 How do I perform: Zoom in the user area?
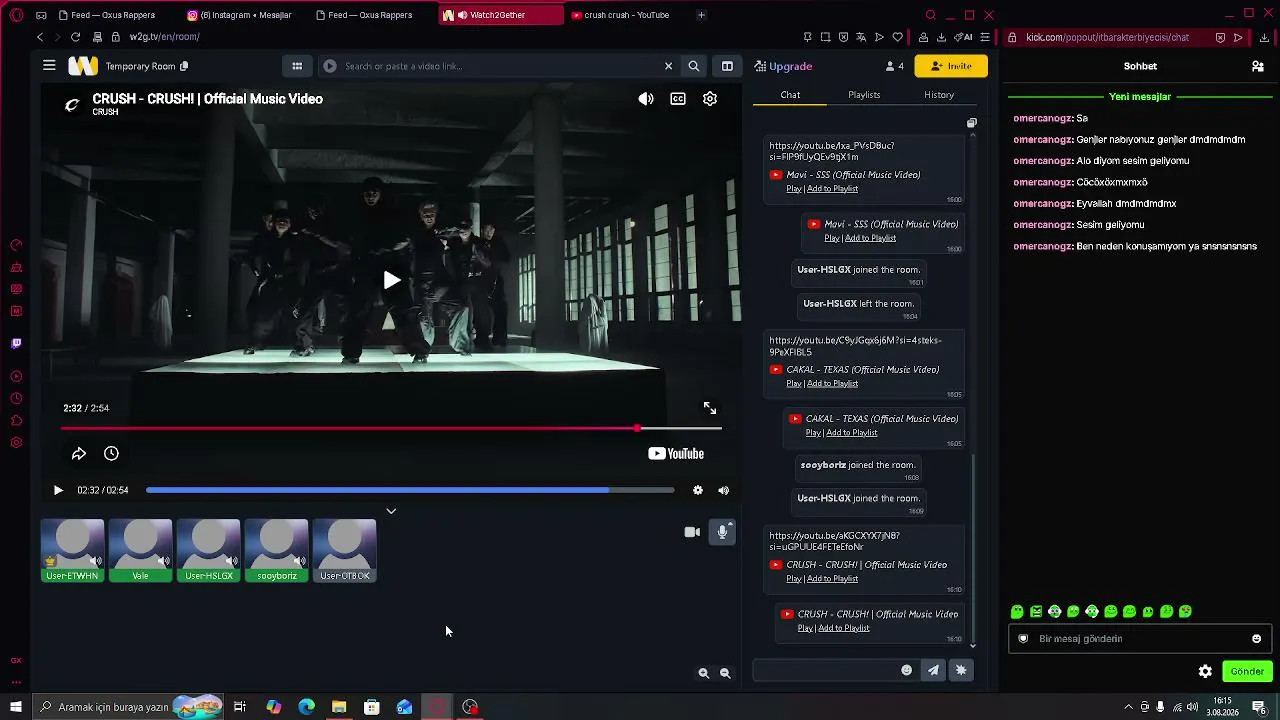click(x=704, y=674)
